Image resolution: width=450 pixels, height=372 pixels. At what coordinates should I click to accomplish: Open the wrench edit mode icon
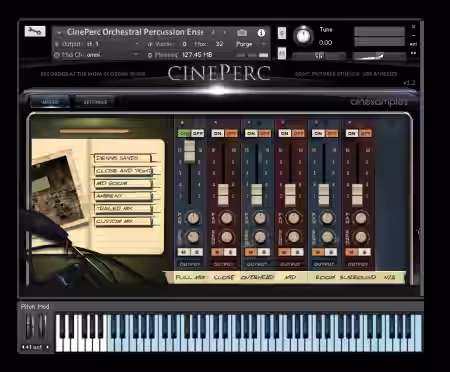click(35, 32)
